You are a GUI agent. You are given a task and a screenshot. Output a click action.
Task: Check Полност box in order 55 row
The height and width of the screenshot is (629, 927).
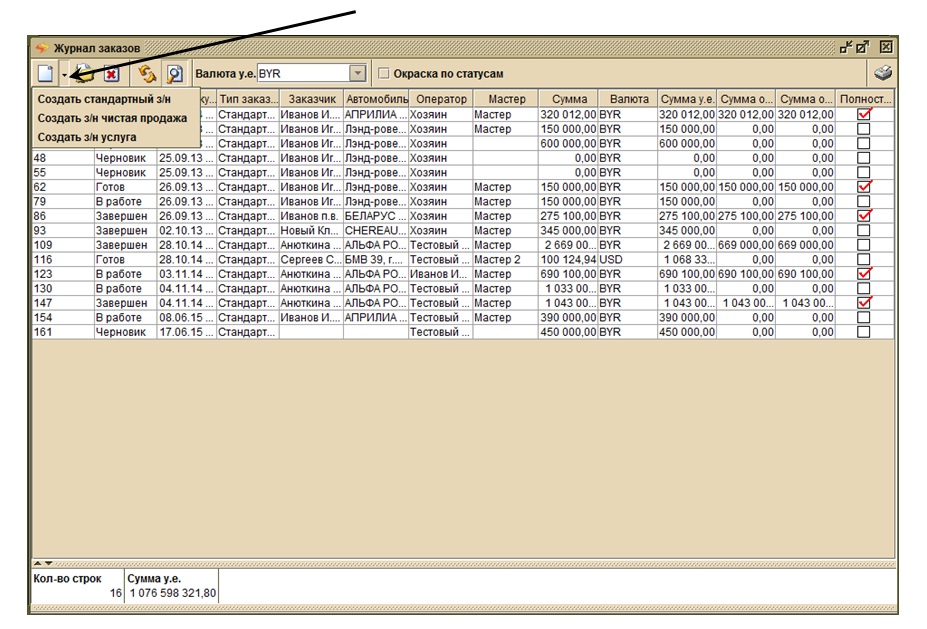[864, 172]
